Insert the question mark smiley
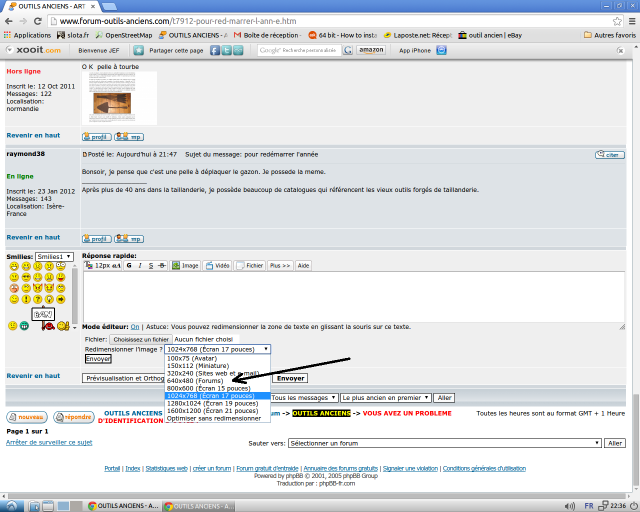 [x=38, y=299]
